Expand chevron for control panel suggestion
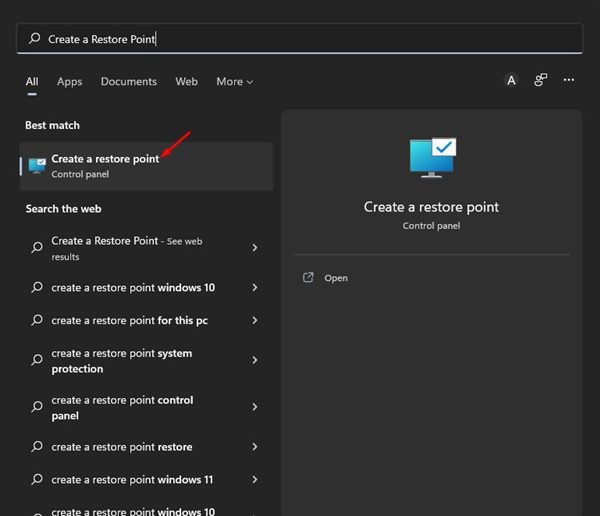Image resolution: width=600 pixels, height=516 pixels. tap(254, 407)
